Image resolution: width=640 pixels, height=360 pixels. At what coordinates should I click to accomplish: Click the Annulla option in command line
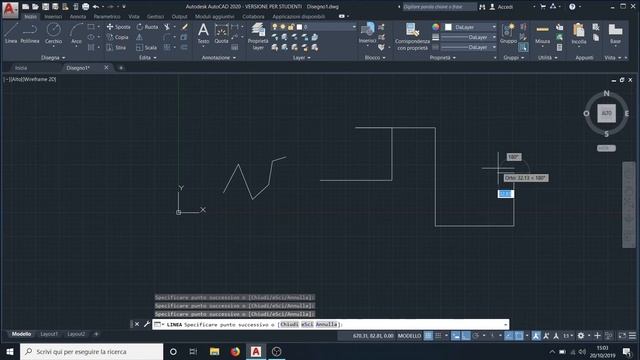tap(327, 324)
